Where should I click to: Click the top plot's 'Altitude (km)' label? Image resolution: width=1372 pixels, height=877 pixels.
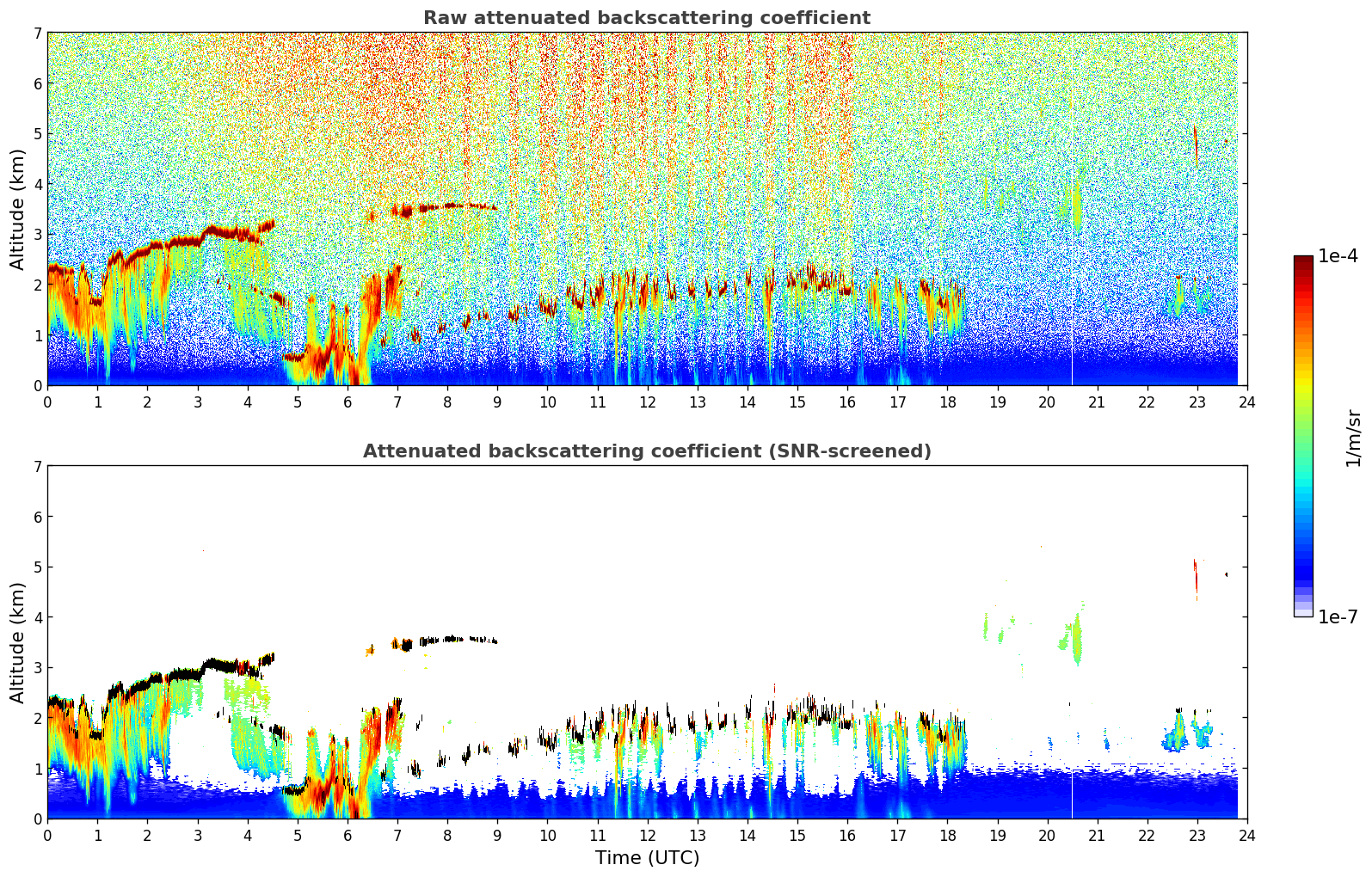tap(17, 209)
